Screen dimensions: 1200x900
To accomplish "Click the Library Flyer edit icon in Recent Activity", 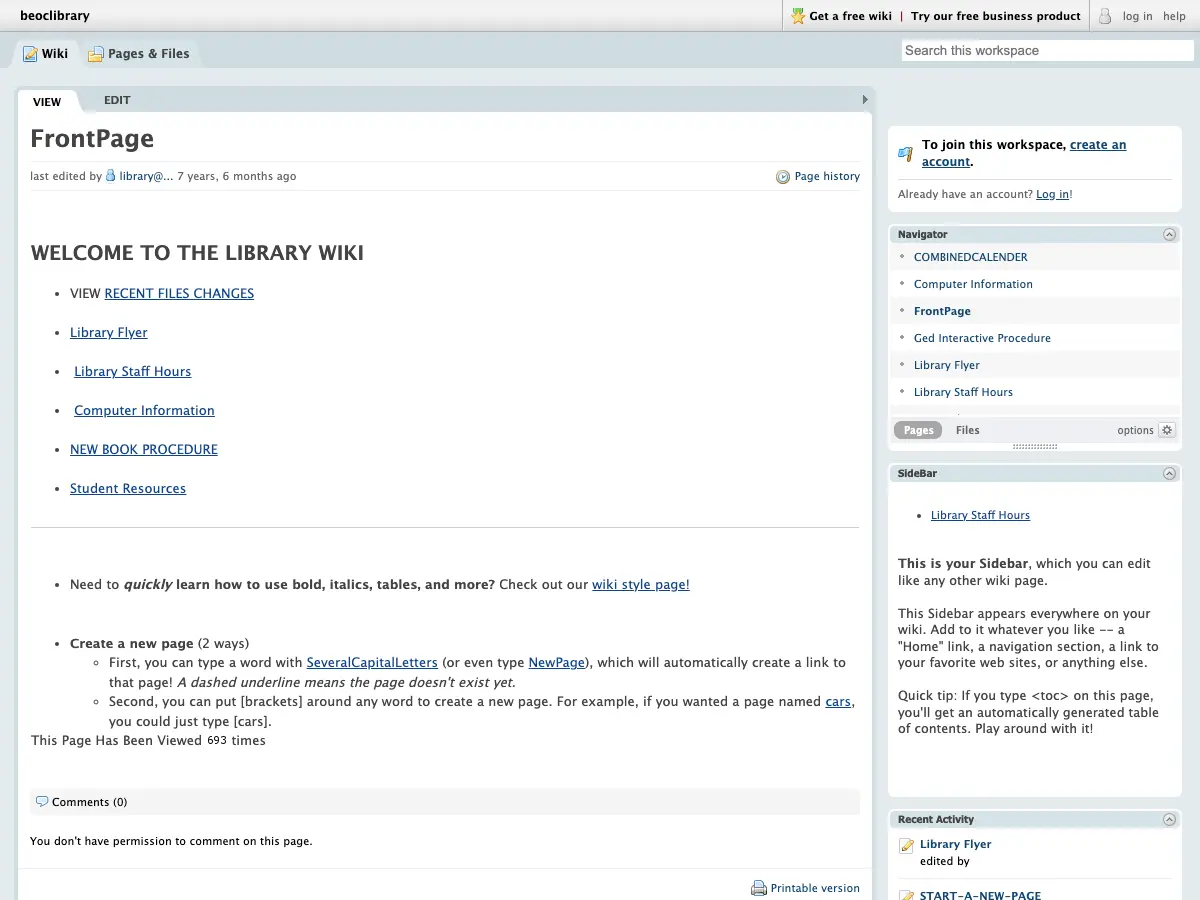I will pos(907,846).
